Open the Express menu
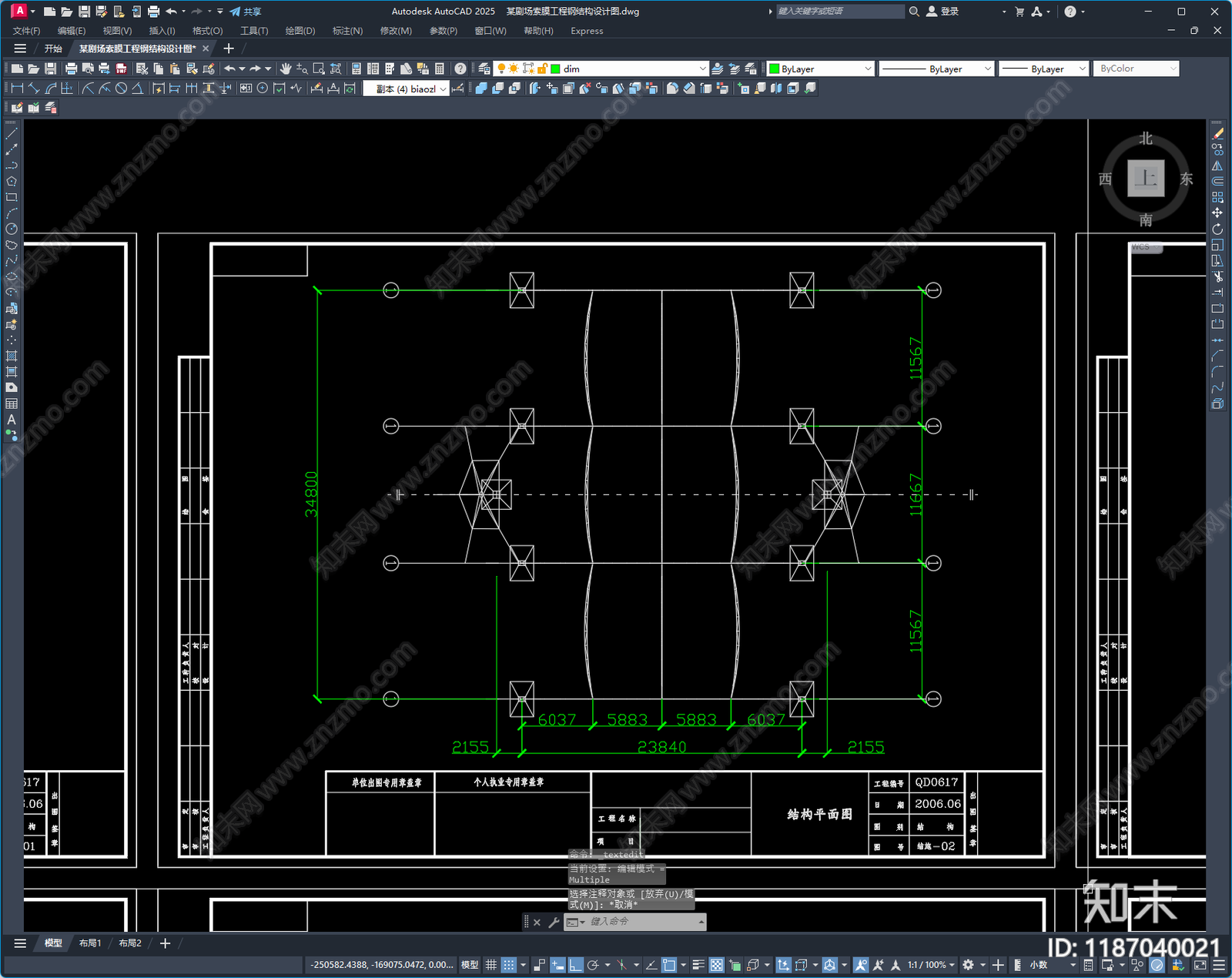 point(587,31)
